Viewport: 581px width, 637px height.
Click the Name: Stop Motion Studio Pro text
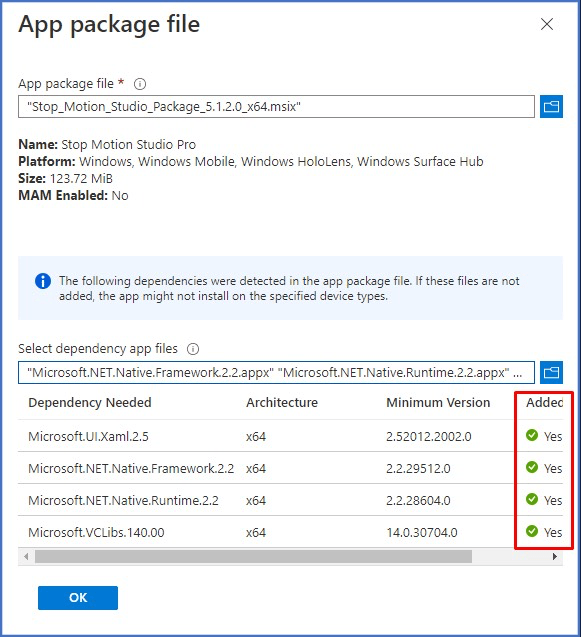[x=107, y=145]
